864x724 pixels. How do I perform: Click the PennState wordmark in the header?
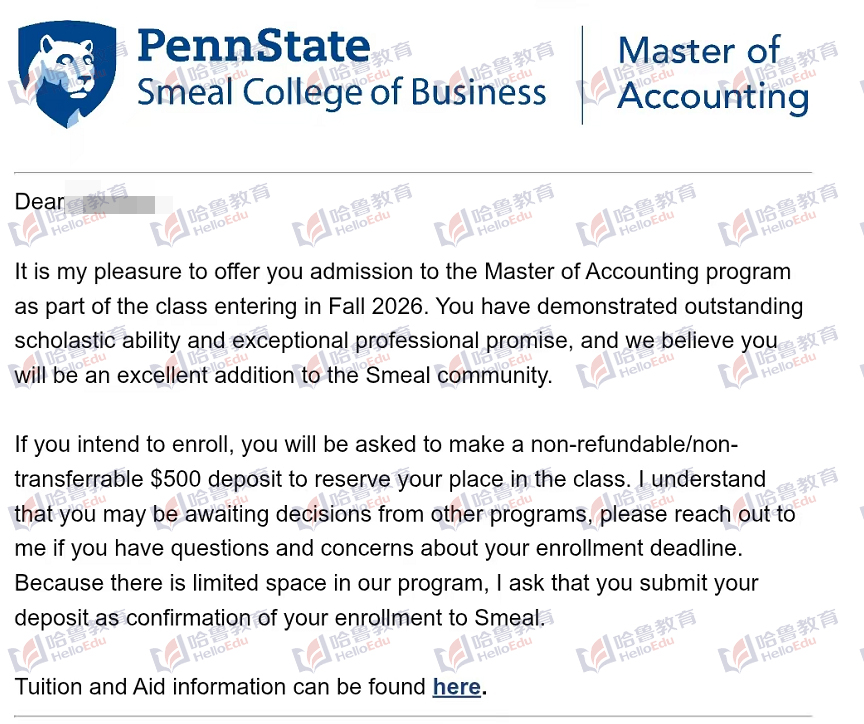(253, 46)
